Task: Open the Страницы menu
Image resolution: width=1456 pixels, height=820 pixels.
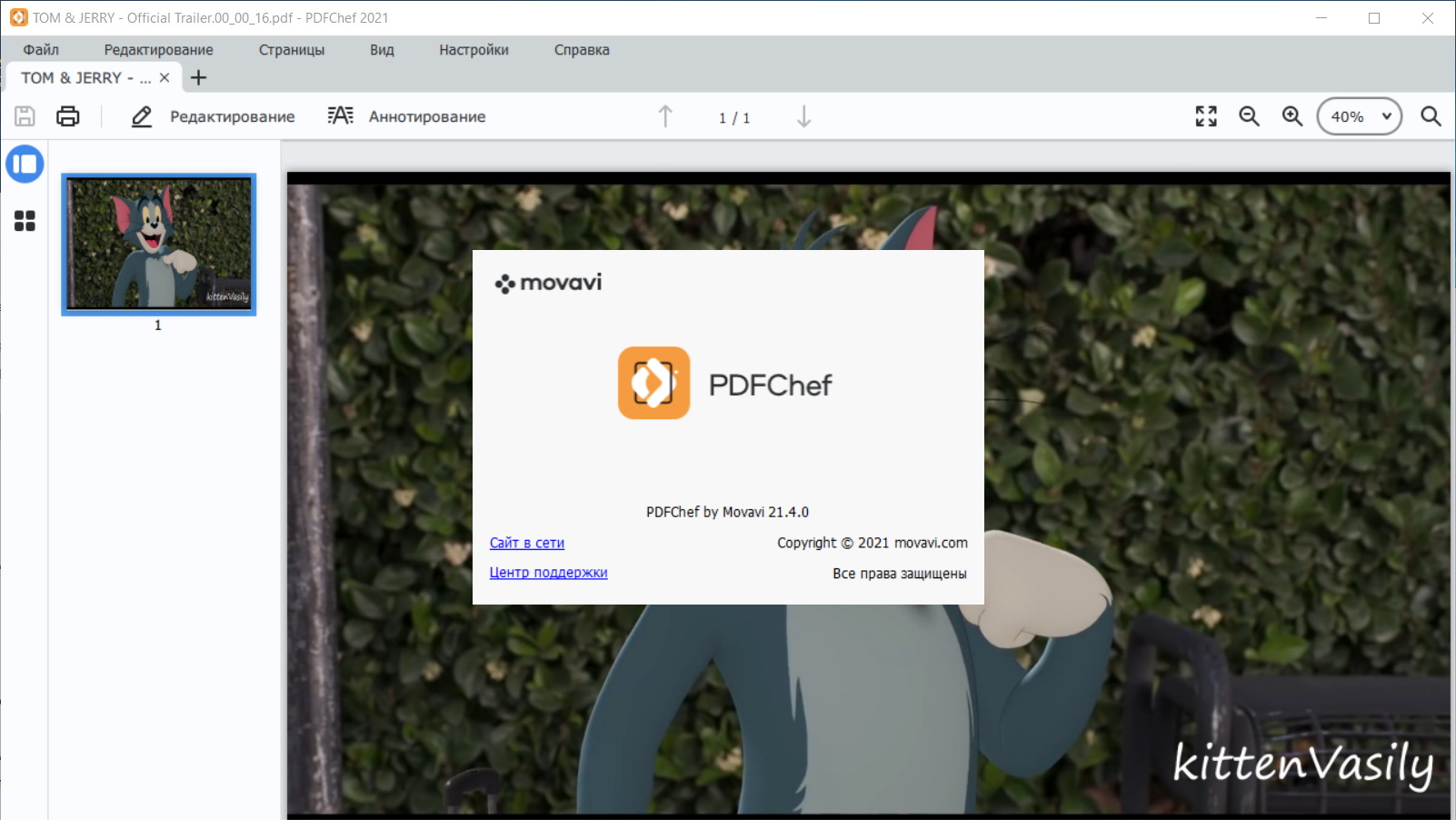Action: (x=292, y=50)
